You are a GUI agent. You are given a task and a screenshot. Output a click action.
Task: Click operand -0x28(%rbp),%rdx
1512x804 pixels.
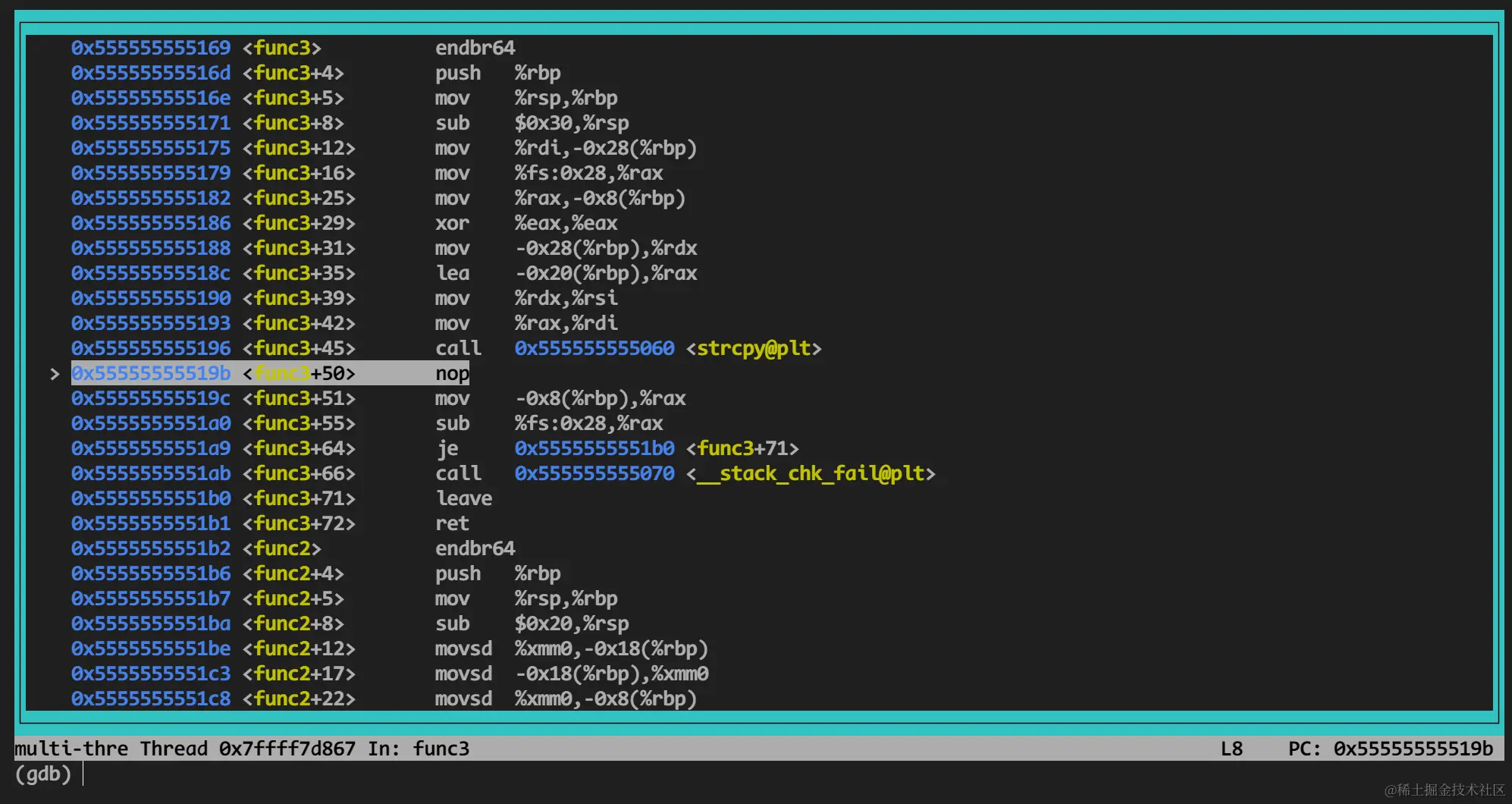606,248
